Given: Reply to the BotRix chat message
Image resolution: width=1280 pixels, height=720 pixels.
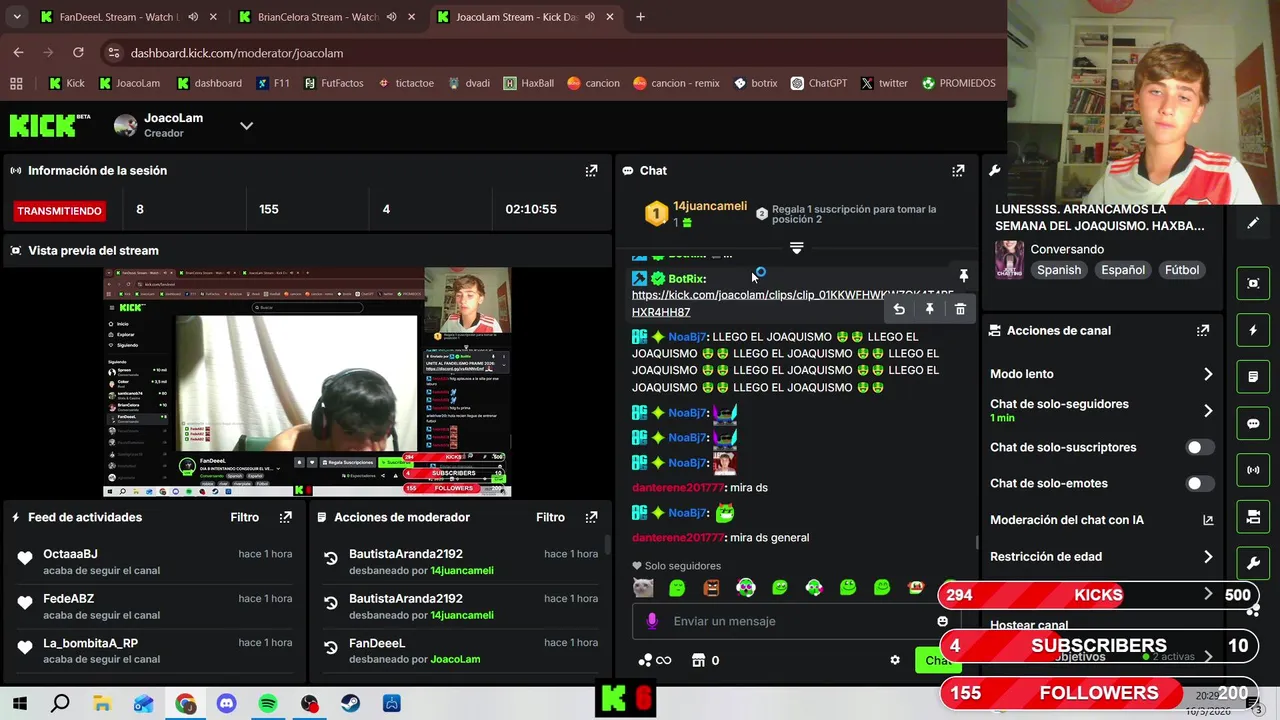Looking at the screenshot, I should click(899, 309).
